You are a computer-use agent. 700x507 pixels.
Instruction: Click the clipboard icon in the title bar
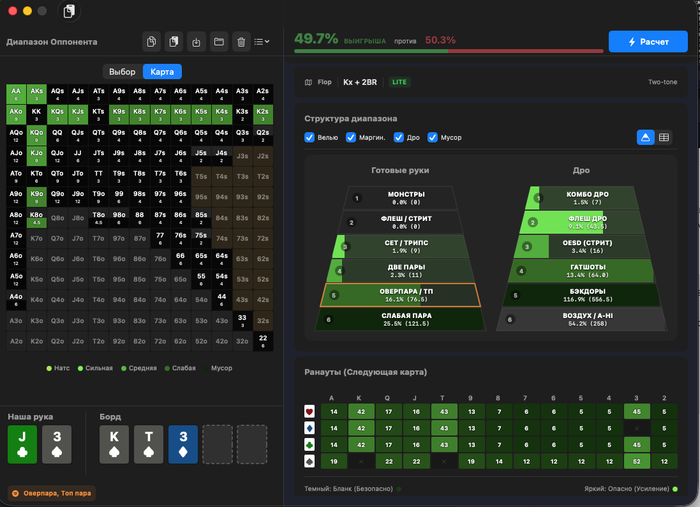click(69, 11)
